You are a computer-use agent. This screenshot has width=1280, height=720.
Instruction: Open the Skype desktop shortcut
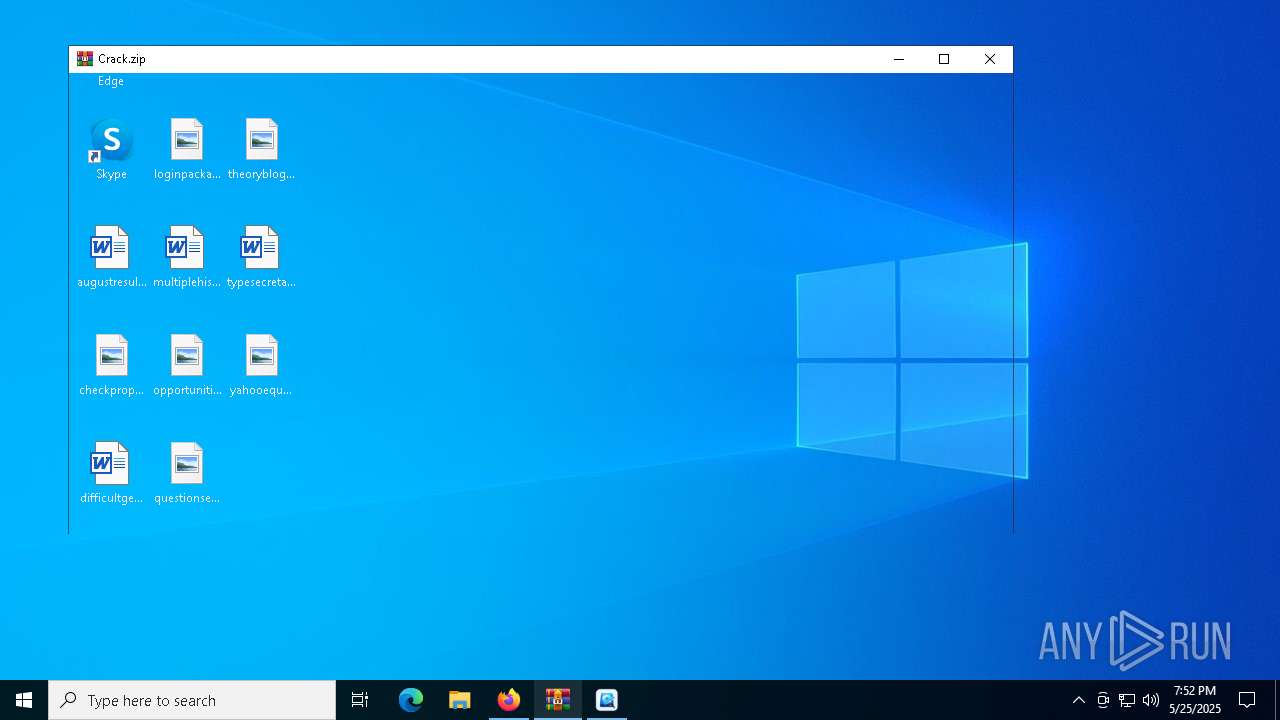coord(111,150)
